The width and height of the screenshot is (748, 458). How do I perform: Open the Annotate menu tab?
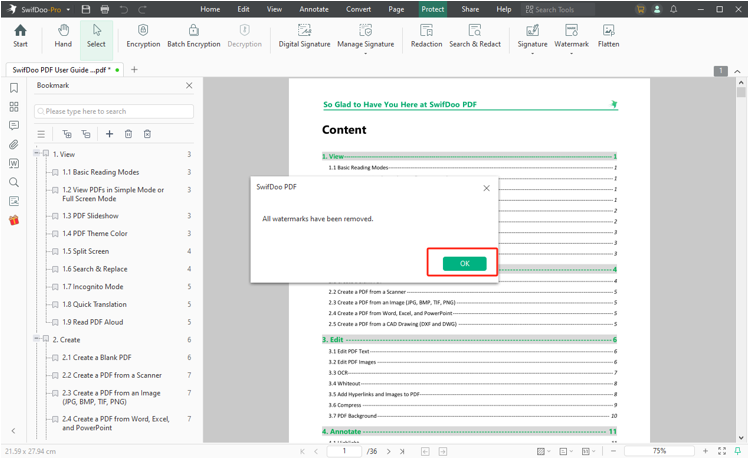pos(314,9)
